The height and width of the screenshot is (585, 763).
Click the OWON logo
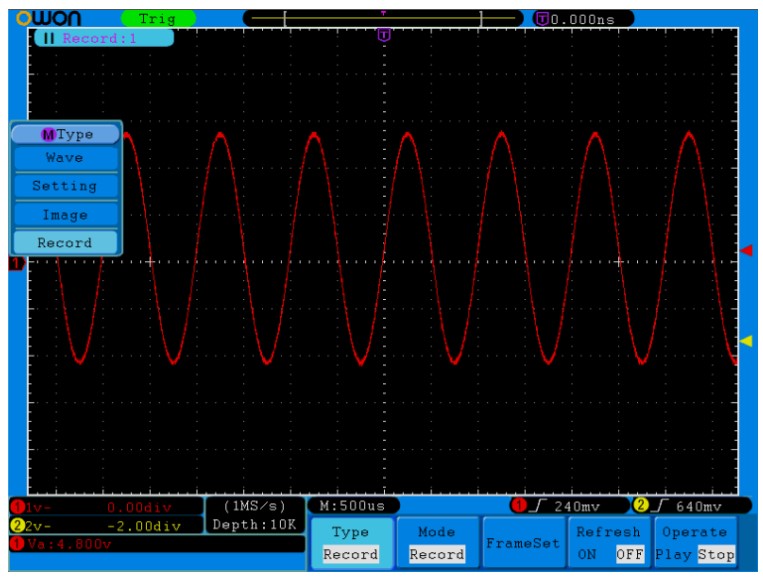coord(49,18)
